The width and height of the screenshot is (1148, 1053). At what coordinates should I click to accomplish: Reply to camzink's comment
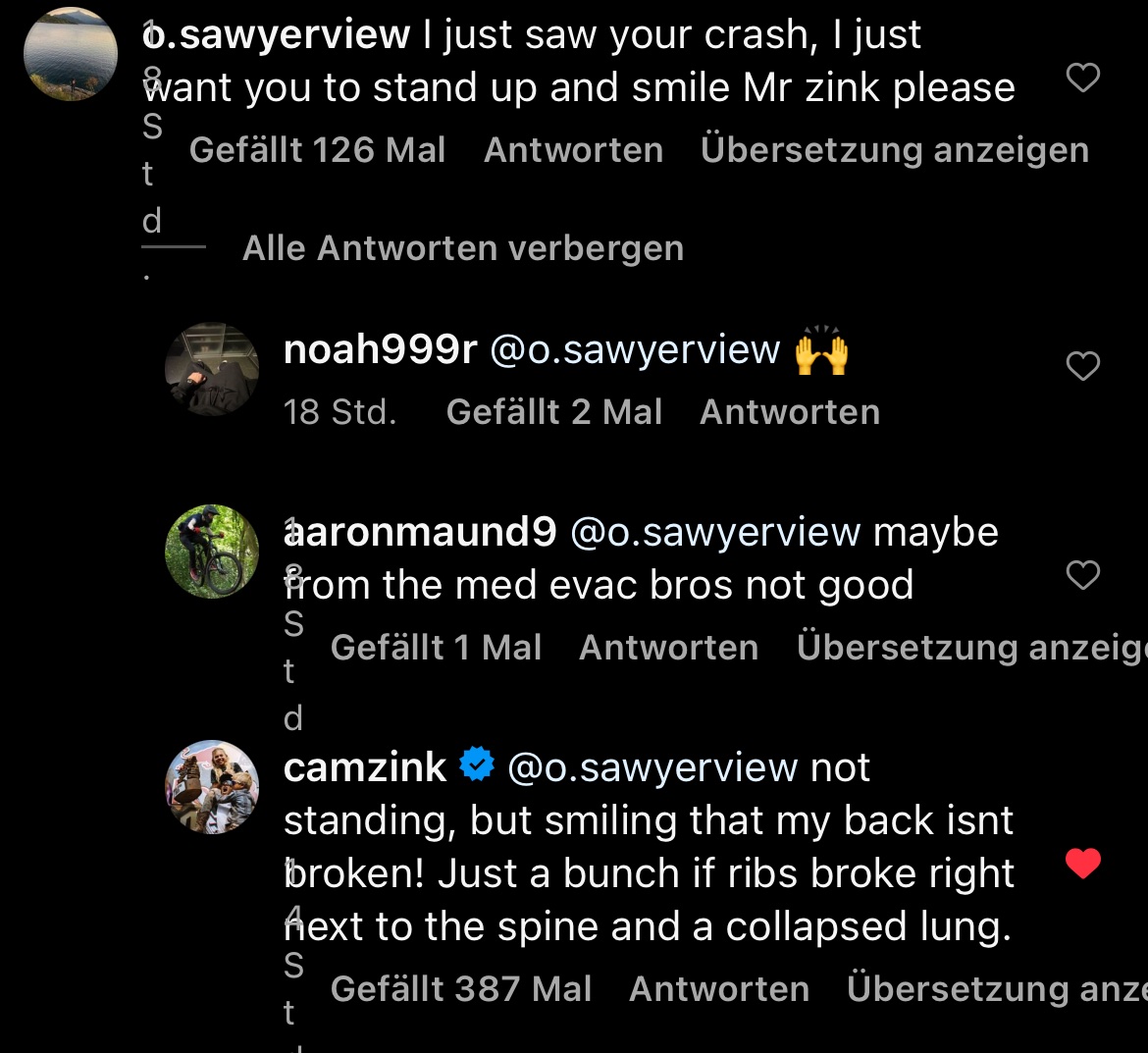(718, 989)
